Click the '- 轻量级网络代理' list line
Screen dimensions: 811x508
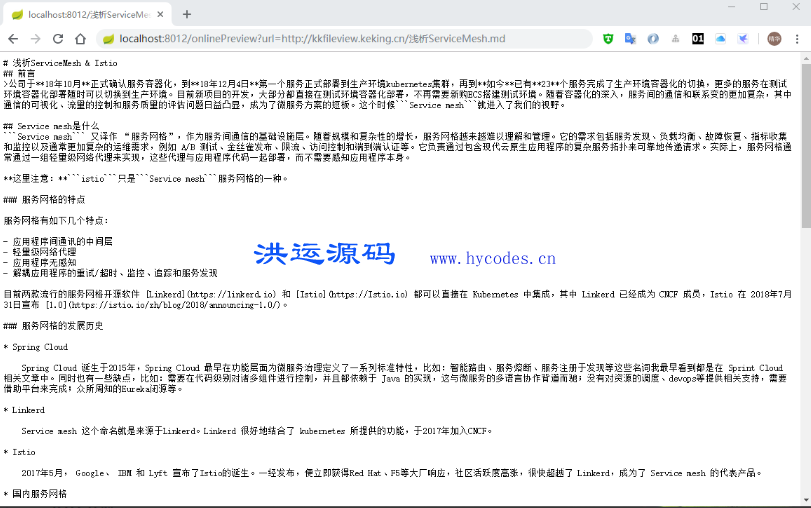pos(40,252)
